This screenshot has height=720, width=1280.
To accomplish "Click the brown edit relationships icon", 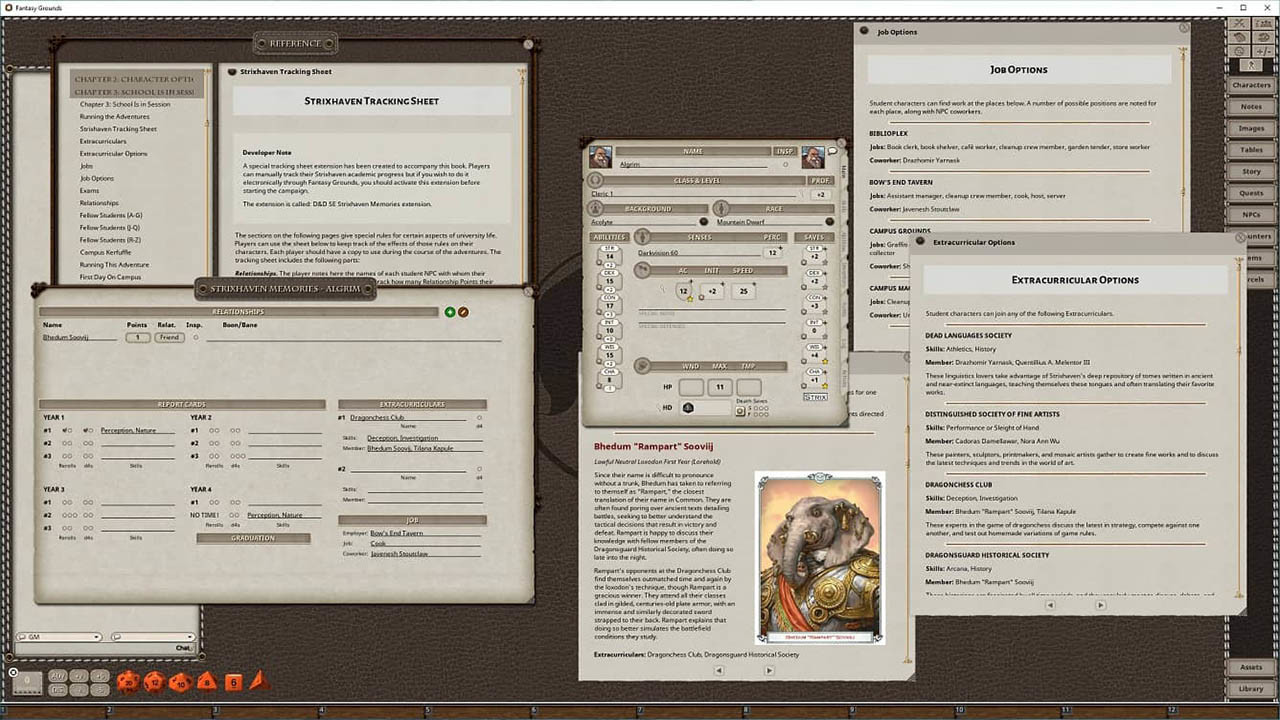I will (463, 312).
